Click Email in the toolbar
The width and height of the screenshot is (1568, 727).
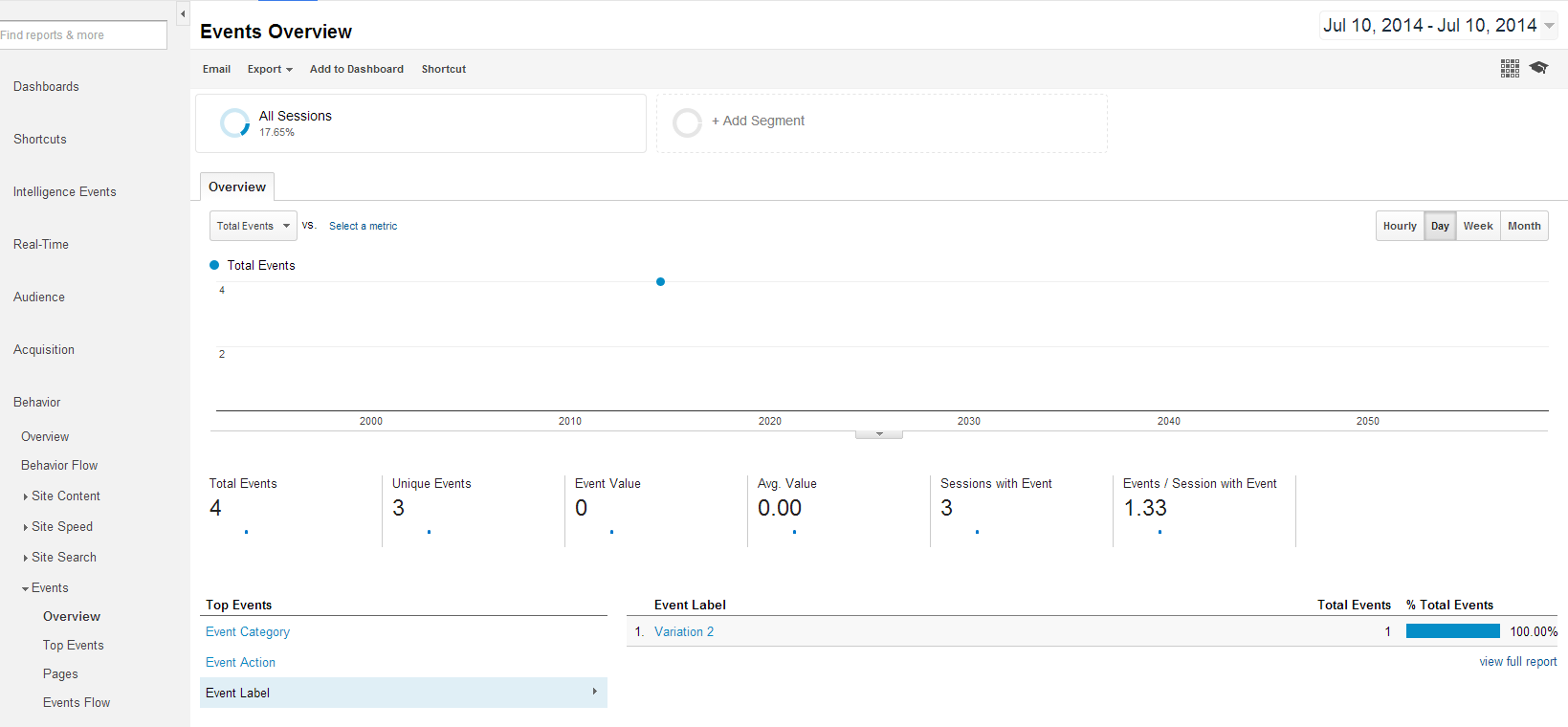[216, 69]
